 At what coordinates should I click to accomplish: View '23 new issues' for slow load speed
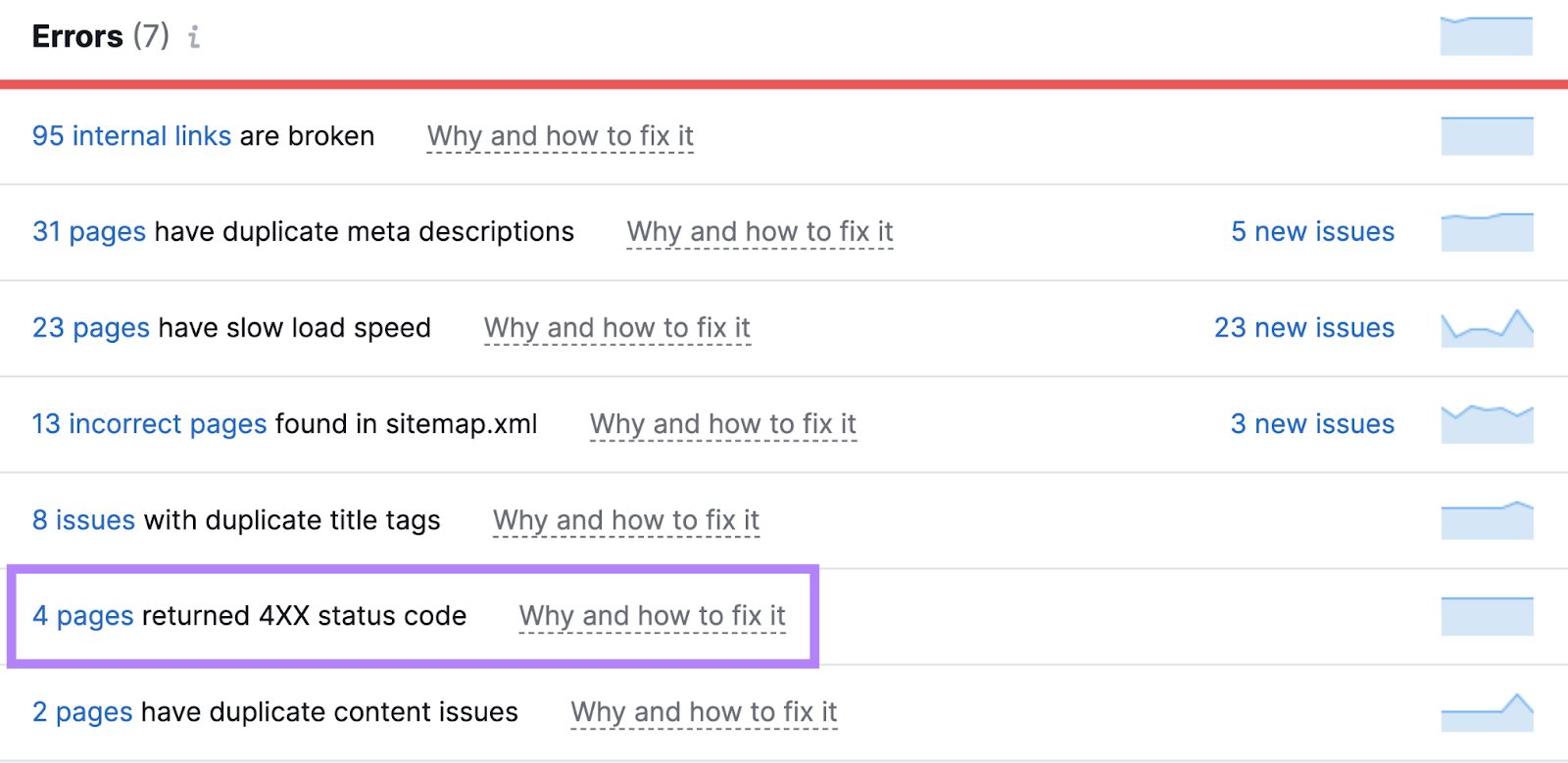1303,328
